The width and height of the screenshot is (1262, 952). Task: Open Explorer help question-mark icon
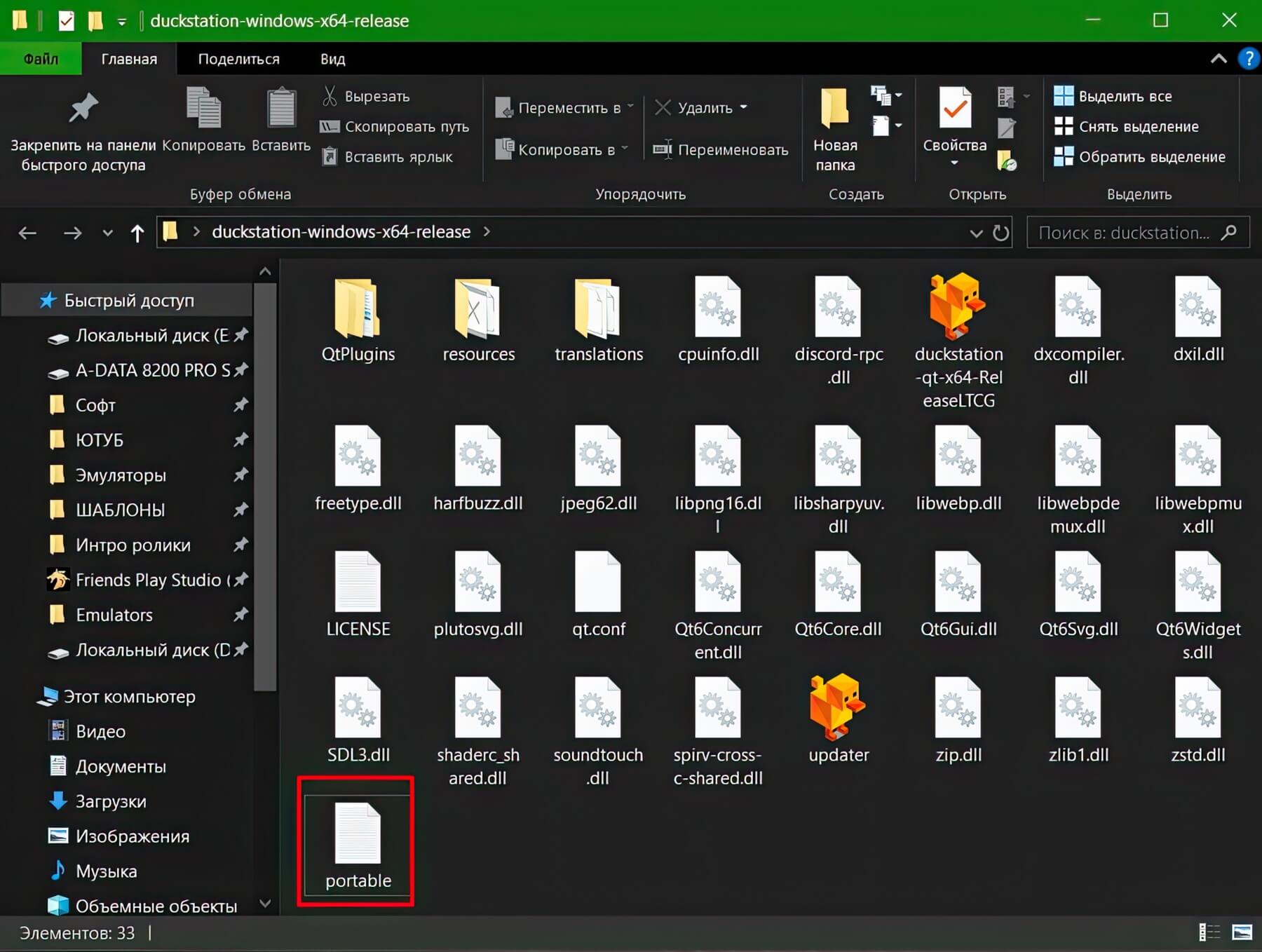(1249, 59)
